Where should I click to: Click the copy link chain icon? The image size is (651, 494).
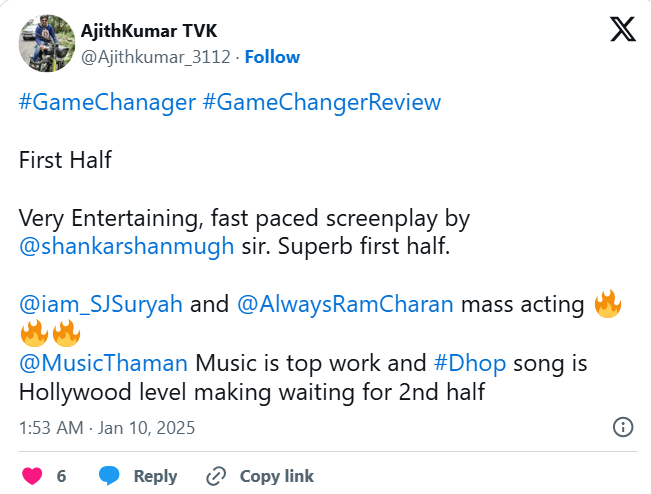coord(216,476)
